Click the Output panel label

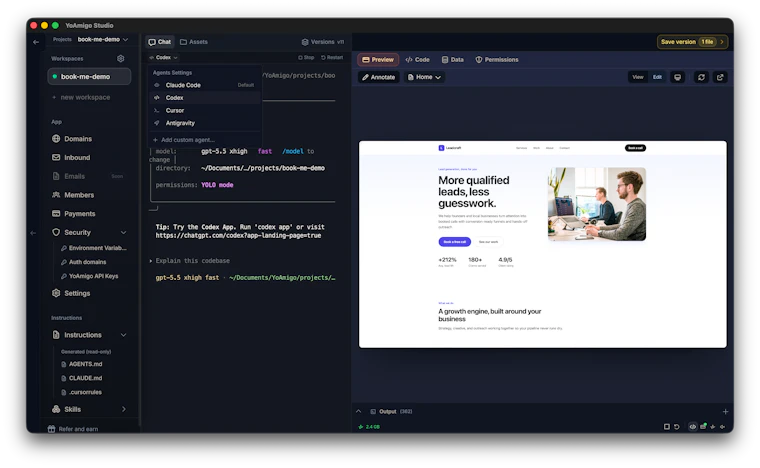387,412
